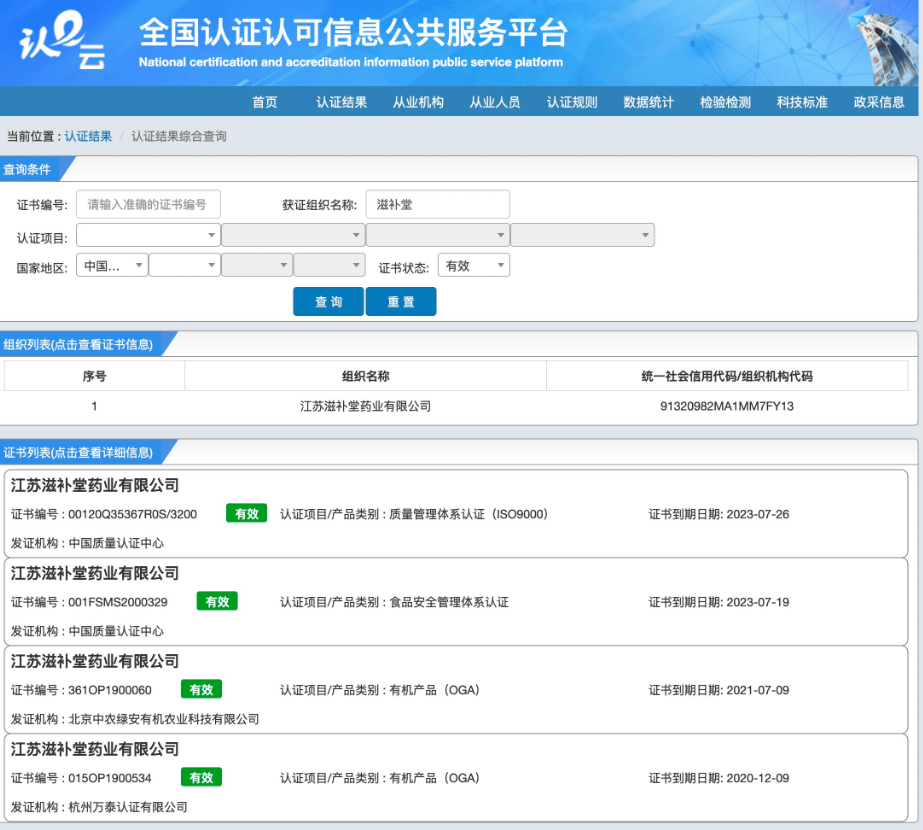Click issuer 杭州万泰认证有限公司

pyautogui.click(x=128, y=807)
